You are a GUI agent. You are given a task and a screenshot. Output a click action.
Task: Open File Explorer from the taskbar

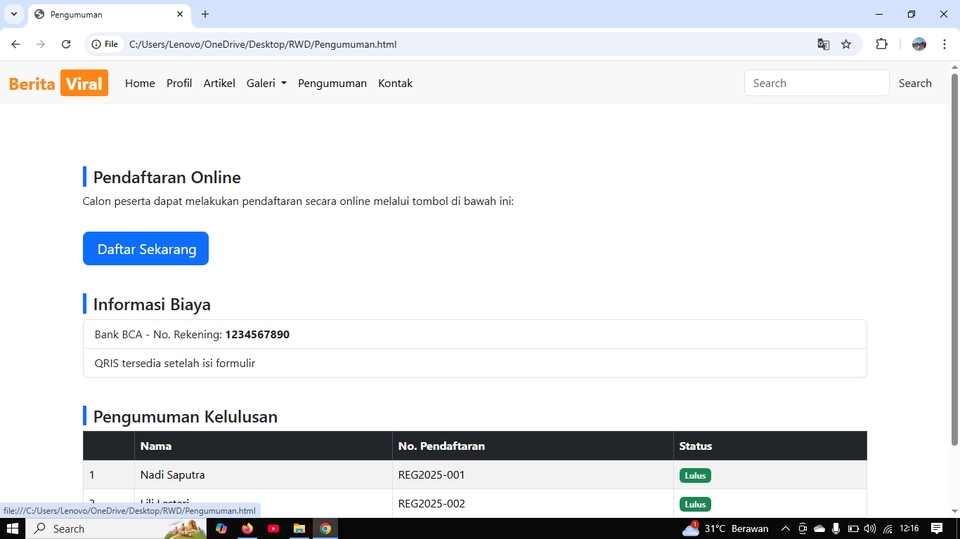(299, 528)
